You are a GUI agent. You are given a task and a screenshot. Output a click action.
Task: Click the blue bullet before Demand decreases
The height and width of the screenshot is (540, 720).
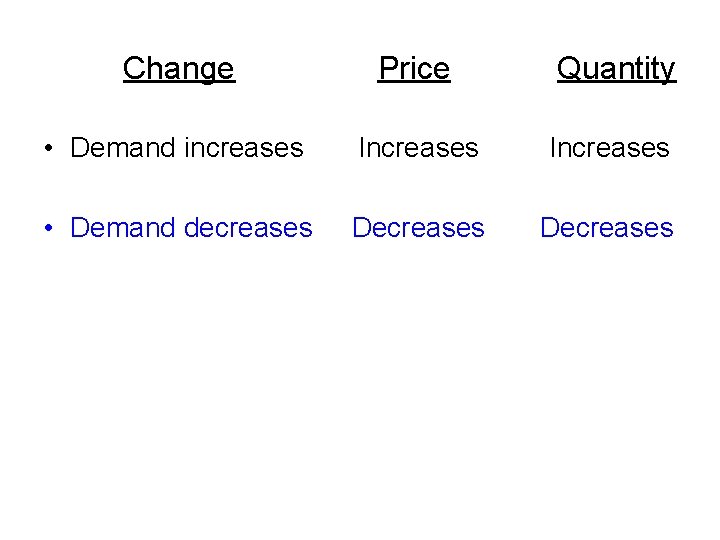pyautogui.click(x=49, y=228)
